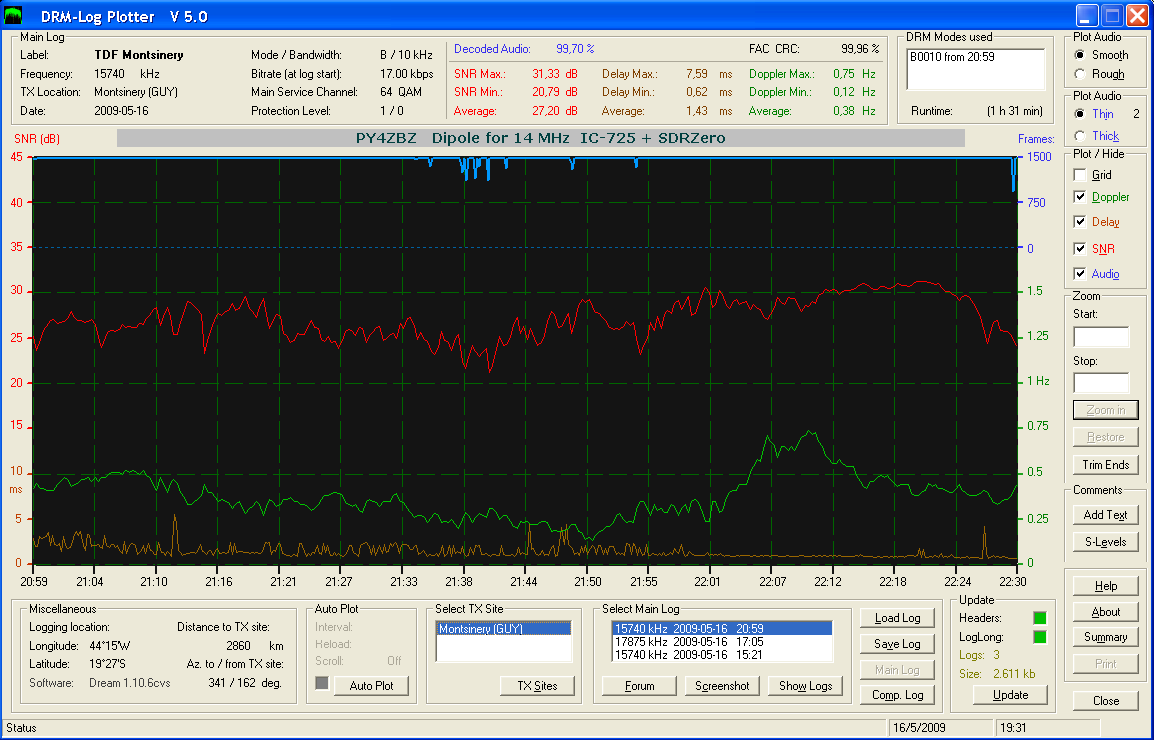
Task: Click the gray Auto Plot indicator square
Action: tap(322, 683)
